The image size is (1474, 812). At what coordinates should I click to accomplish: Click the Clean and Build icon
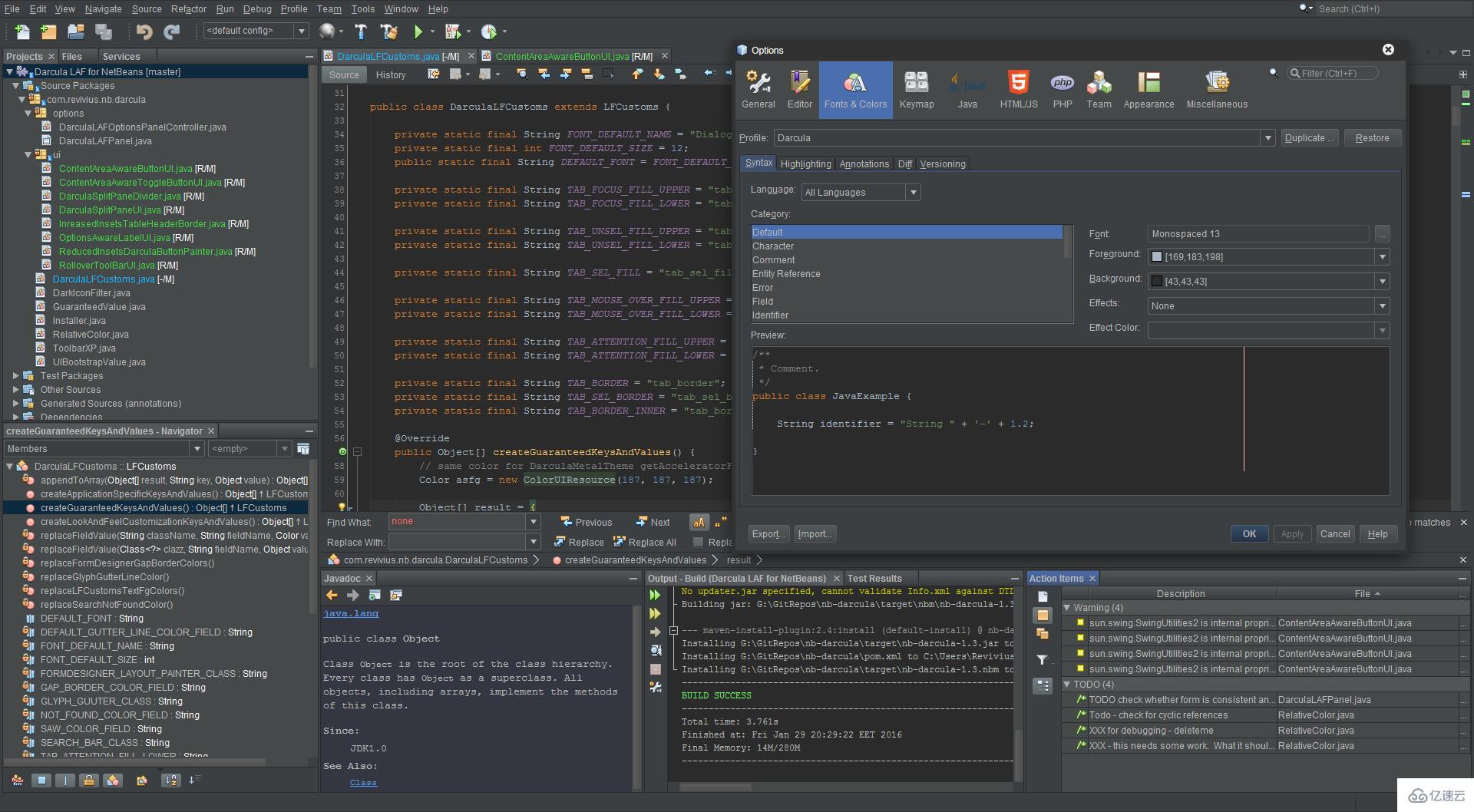389,31
